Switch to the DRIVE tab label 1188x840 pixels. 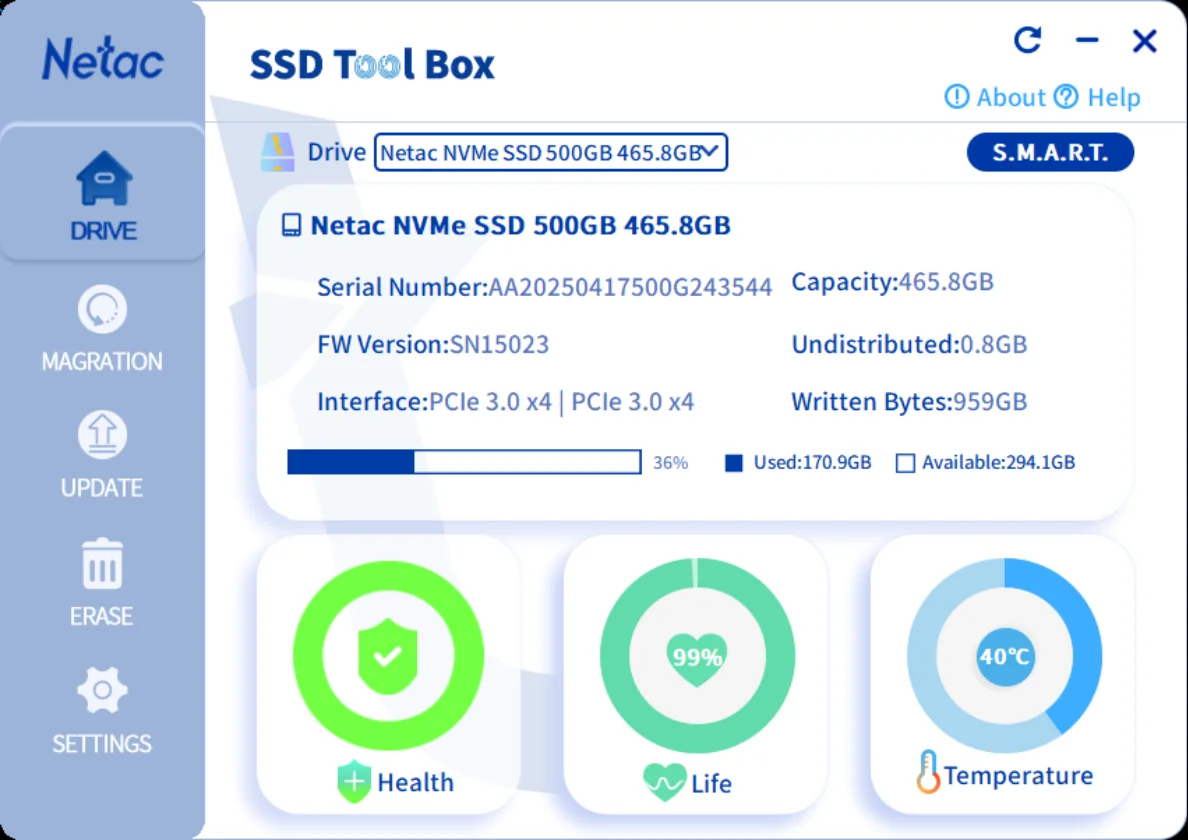(104, 230)
